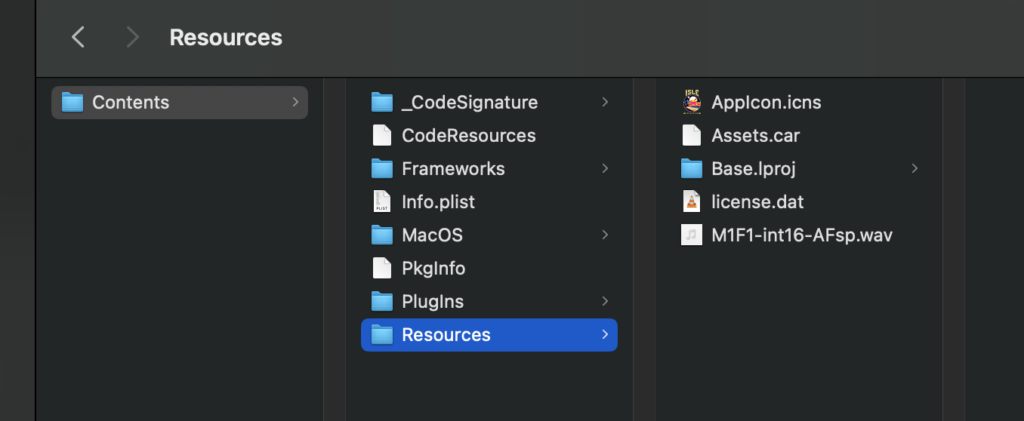Go forward with the right arrow button
This screenshot has width=1024, height=421.
(132, 37)
